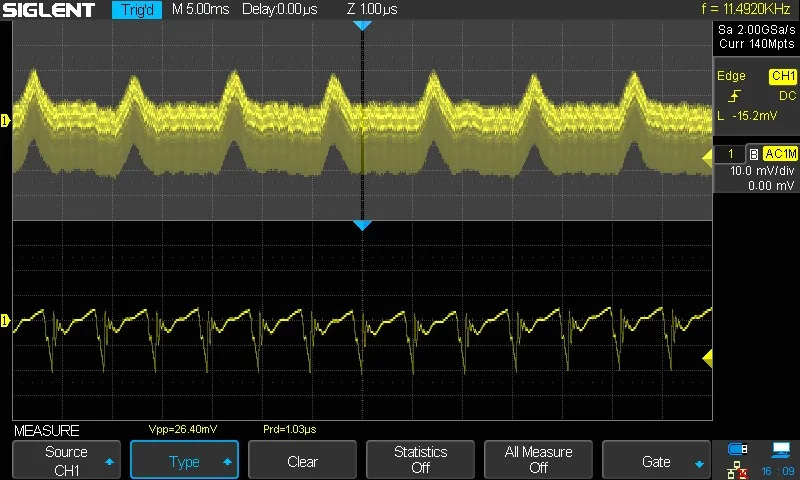The width and height of the screenshot is (800, 480).
Task: Click the M 5.00ms timebase readout
Action: [x=201, y=10]
